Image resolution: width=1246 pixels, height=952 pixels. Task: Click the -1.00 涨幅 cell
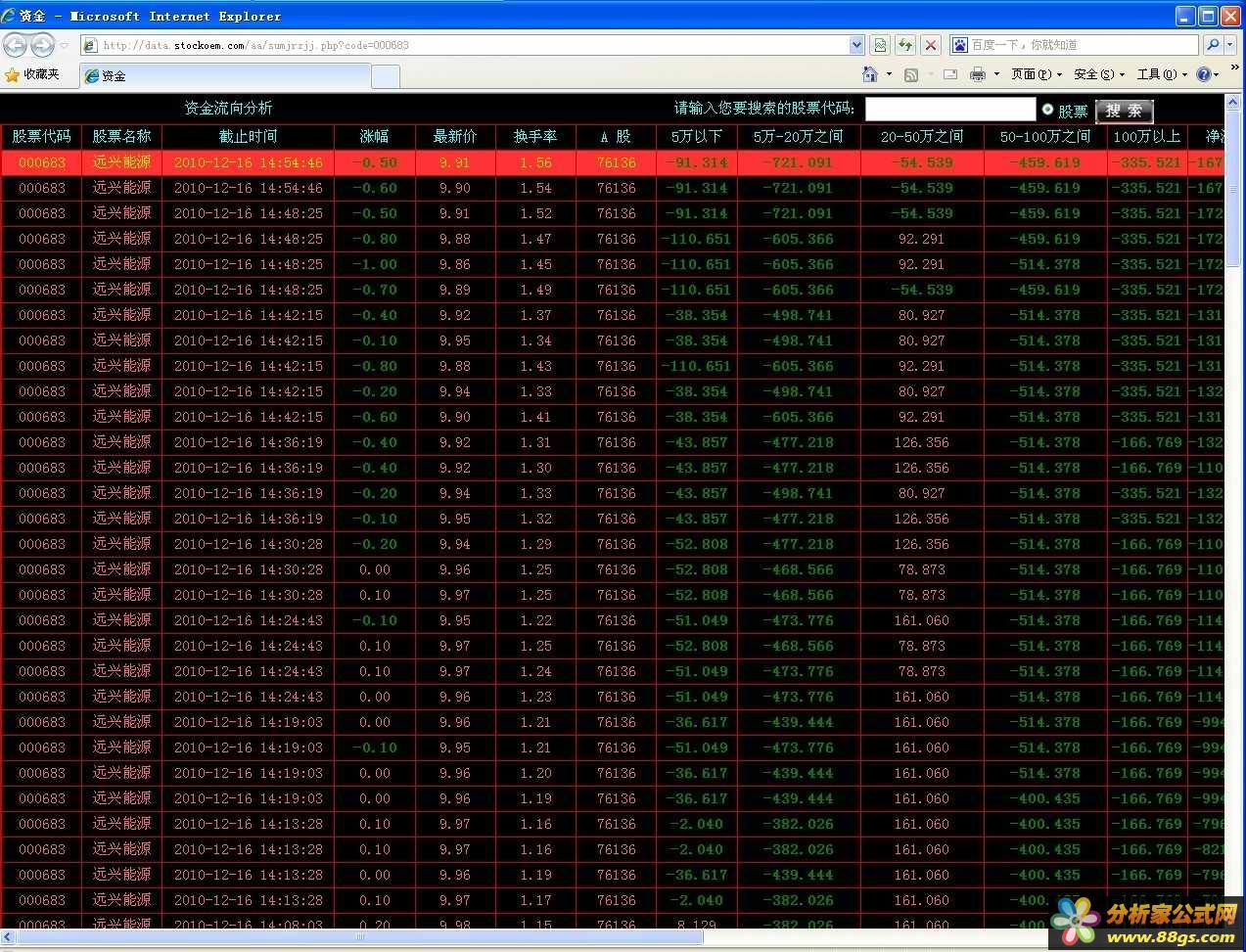(x=374, y=264)
